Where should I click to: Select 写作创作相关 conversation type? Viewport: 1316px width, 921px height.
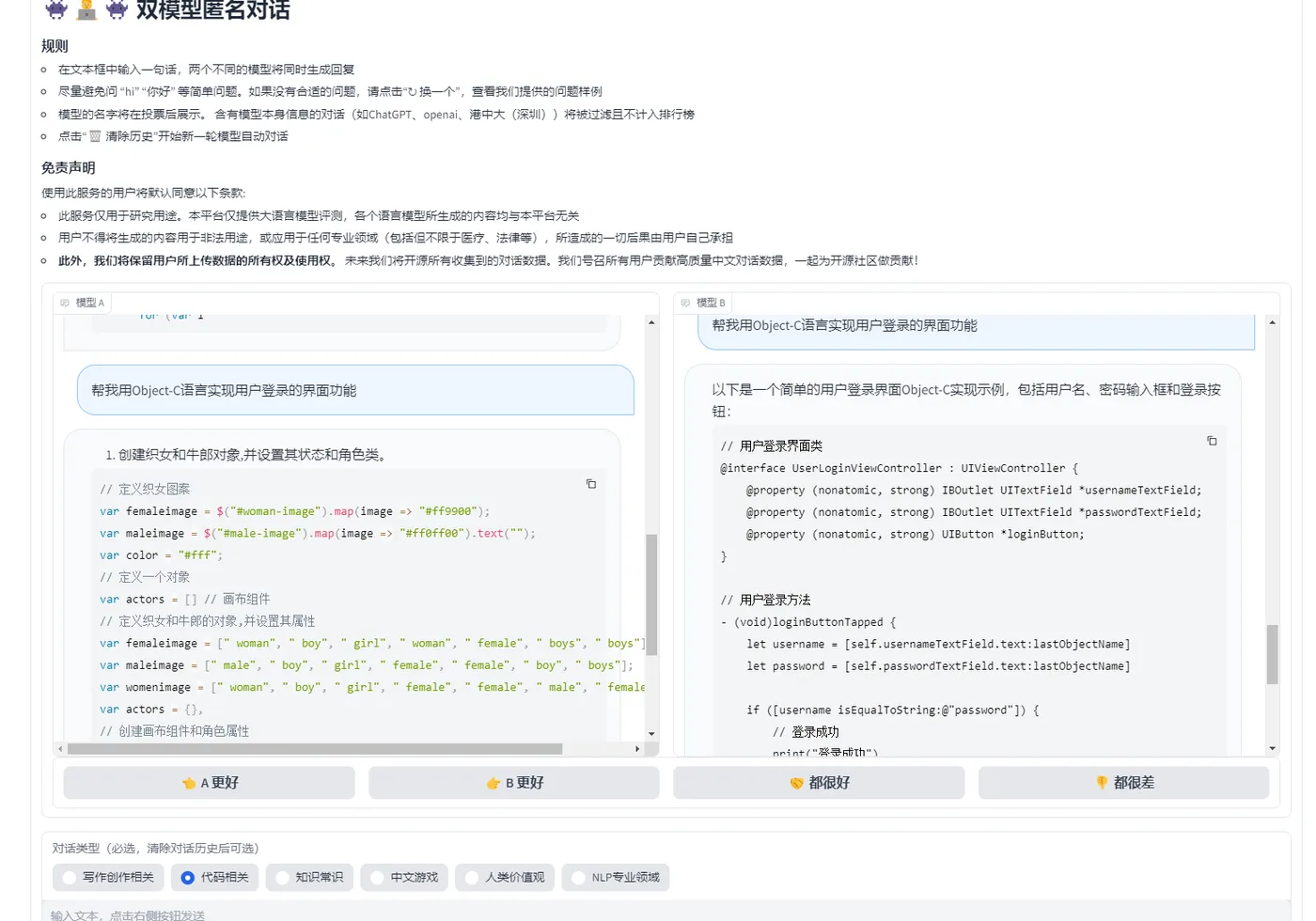pyautogui.click(x=108, y=878)
